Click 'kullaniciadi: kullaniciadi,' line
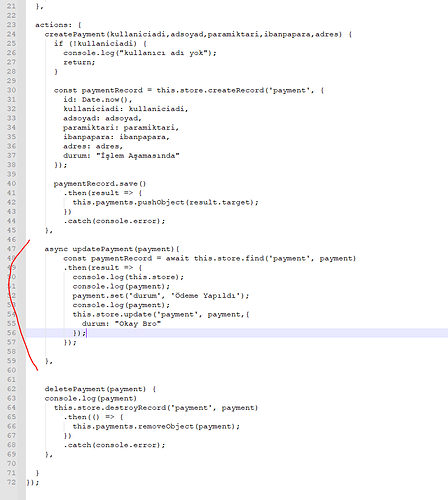 tap(126, 109)
